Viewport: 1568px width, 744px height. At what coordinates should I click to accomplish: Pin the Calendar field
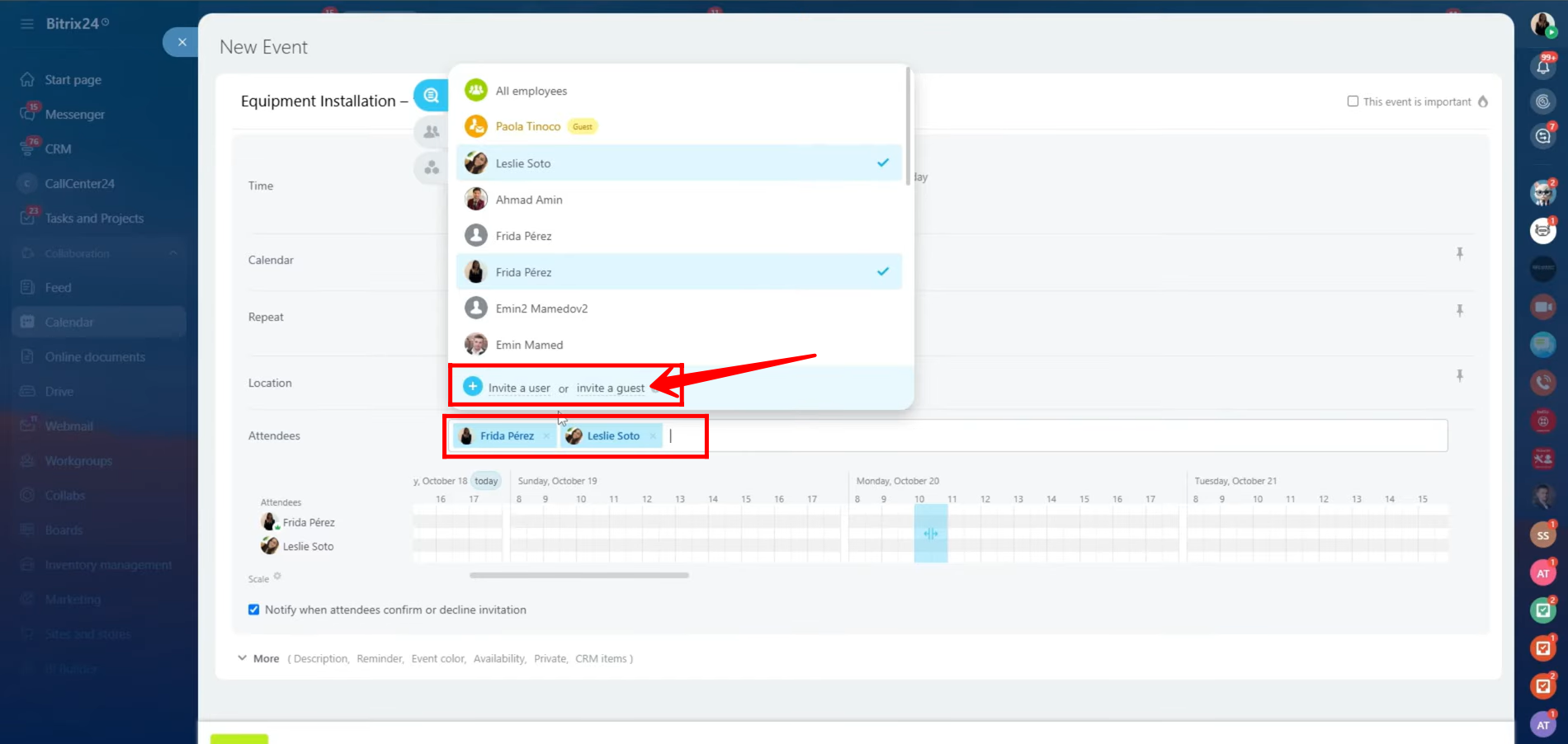[x=1459, y=254]
